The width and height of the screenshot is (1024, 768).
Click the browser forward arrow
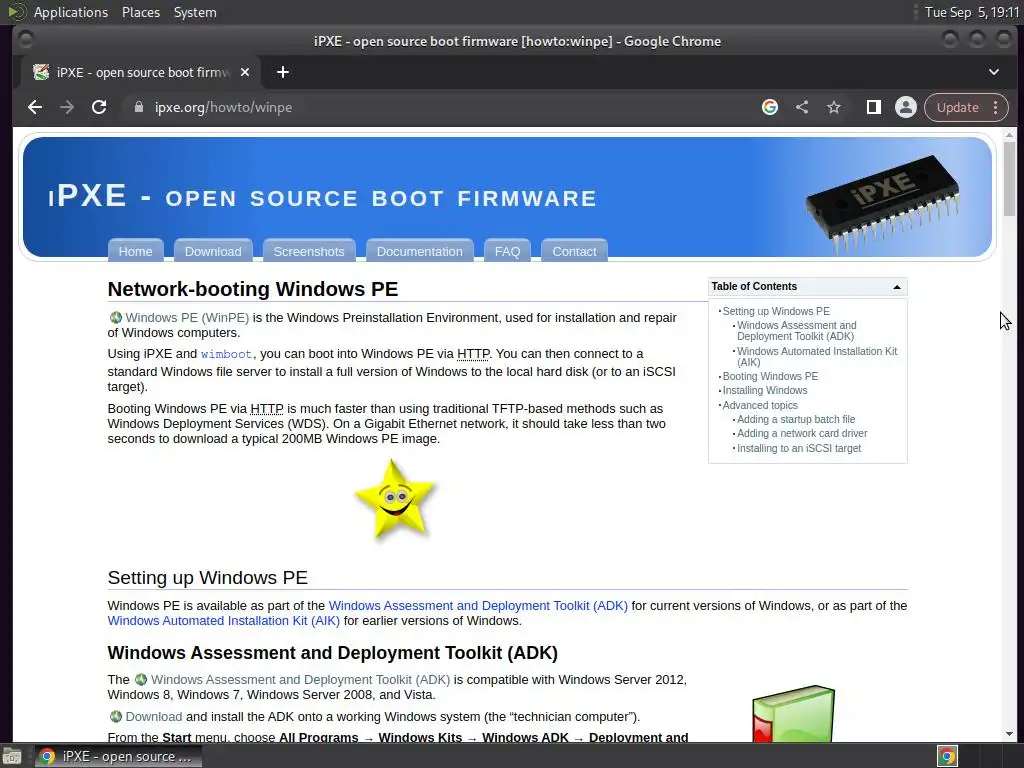point(67,107)
